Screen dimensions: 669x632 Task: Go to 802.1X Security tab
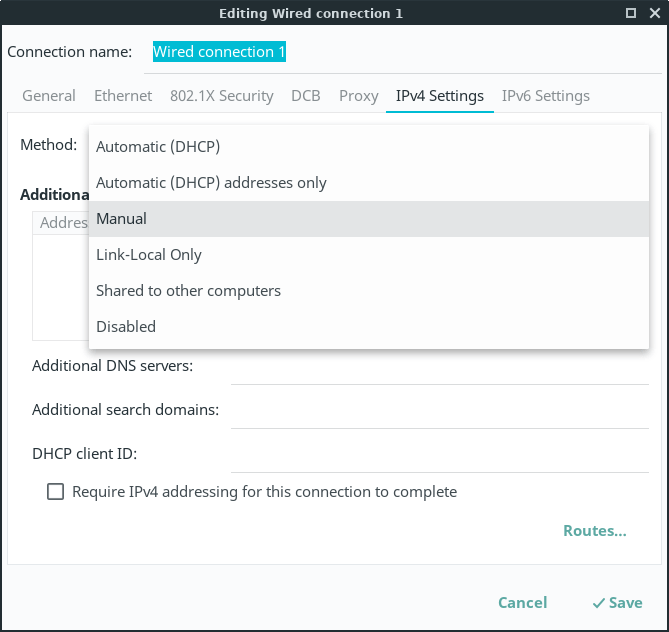pos(221,96)
